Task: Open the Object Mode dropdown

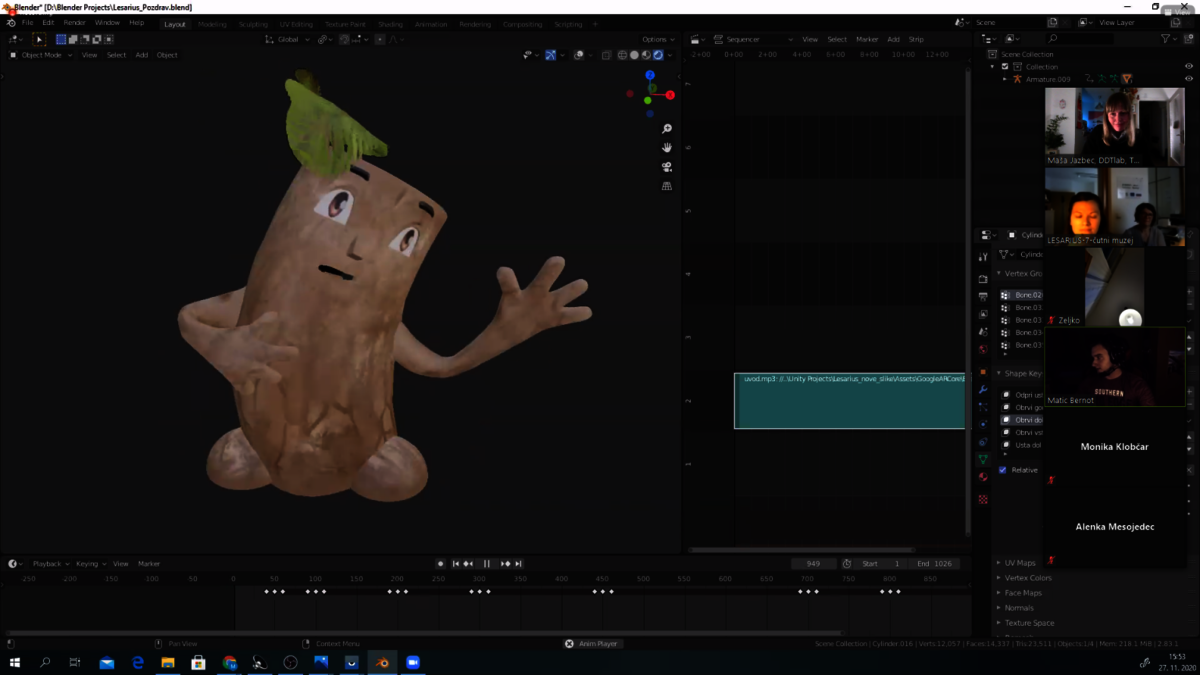Action: [x=41, y=55]
